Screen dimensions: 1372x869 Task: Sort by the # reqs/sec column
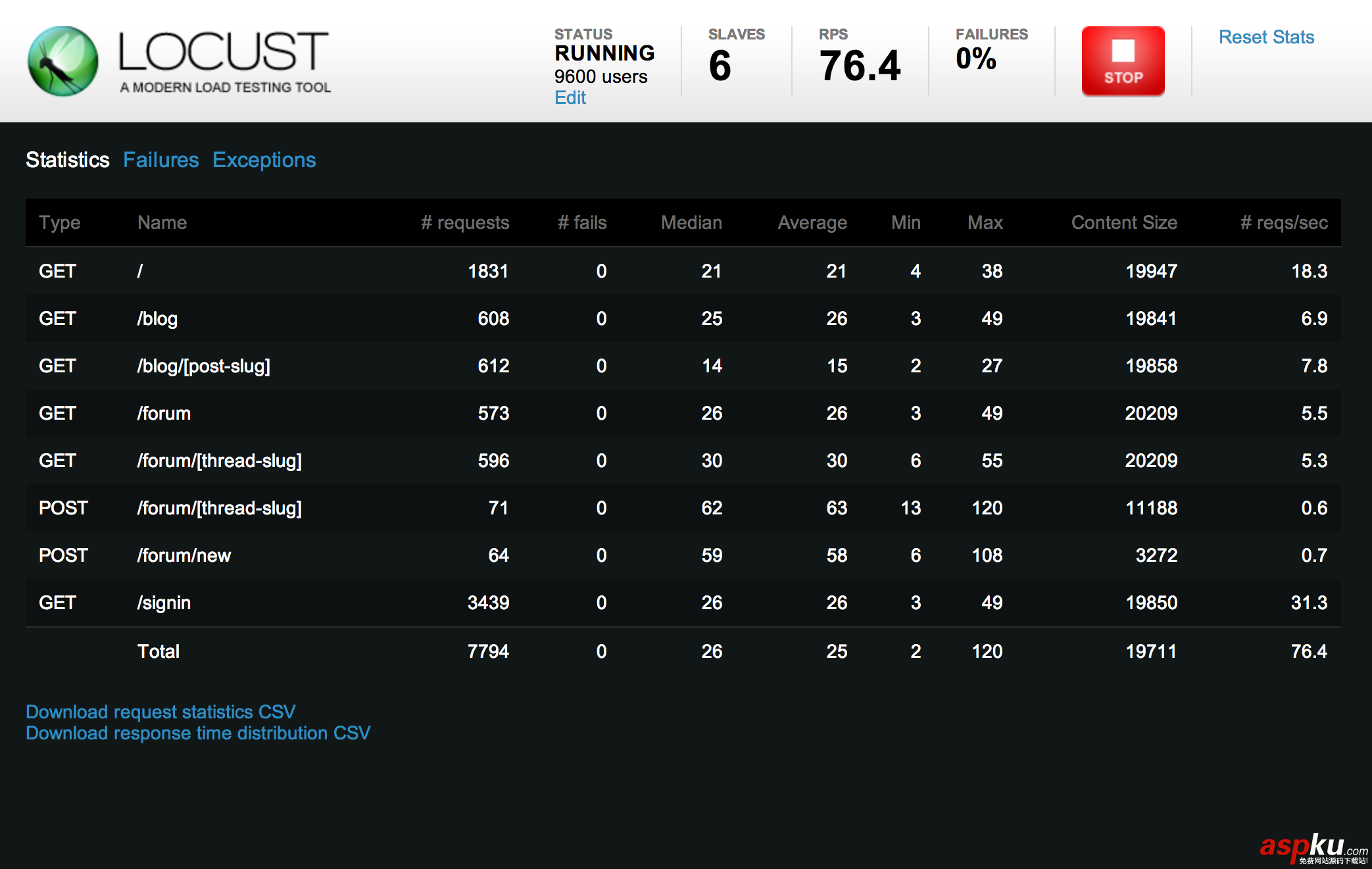coord(1283,222)
